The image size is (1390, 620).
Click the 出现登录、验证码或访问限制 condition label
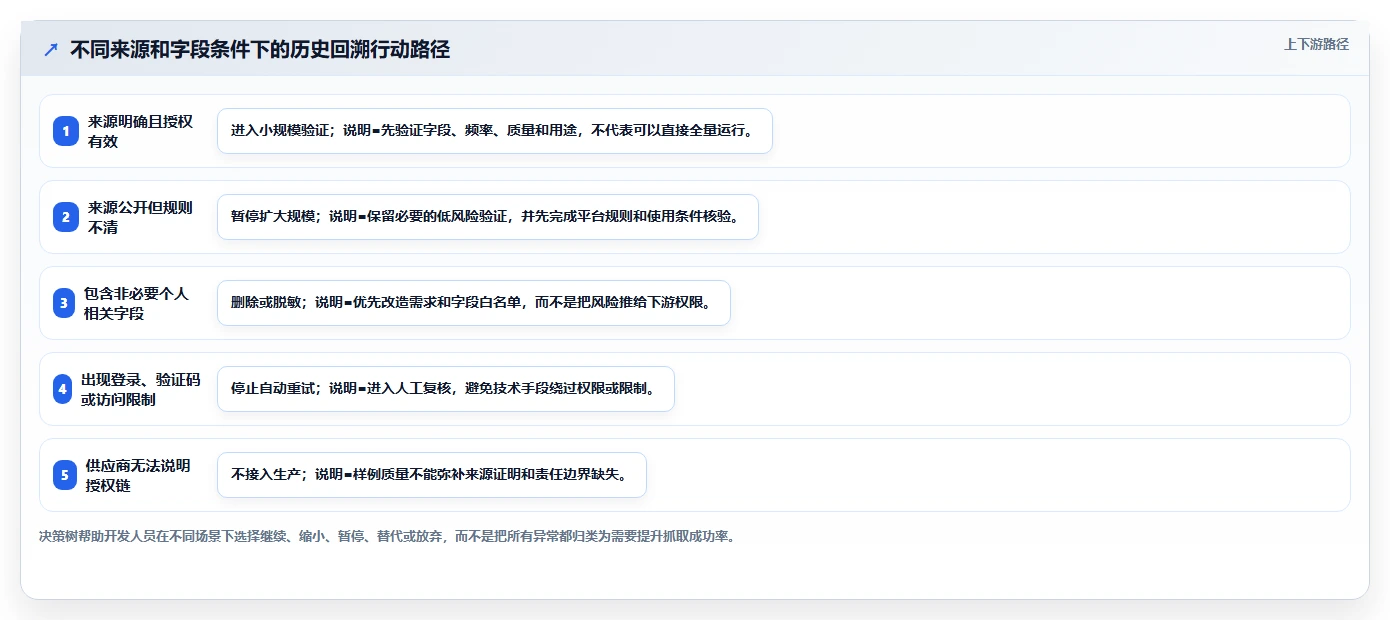point(140,389)
